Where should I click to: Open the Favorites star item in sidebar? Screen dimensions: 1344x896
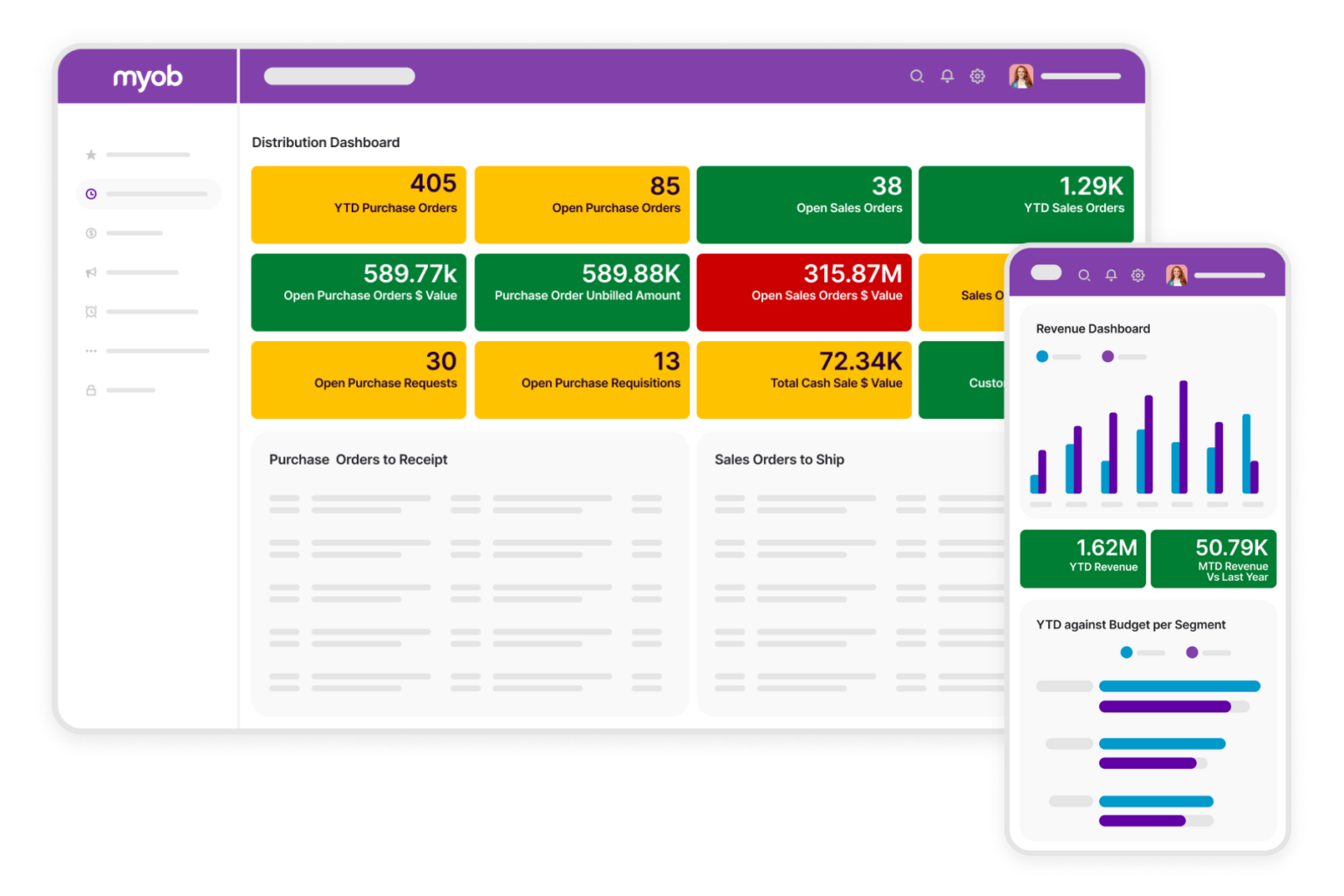90,154
